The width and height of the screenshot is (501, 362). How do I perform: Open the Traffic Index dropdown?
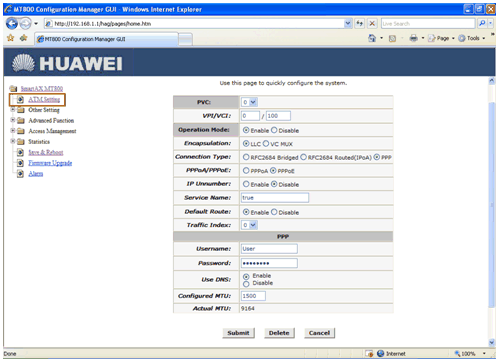(x=249, y=225)
